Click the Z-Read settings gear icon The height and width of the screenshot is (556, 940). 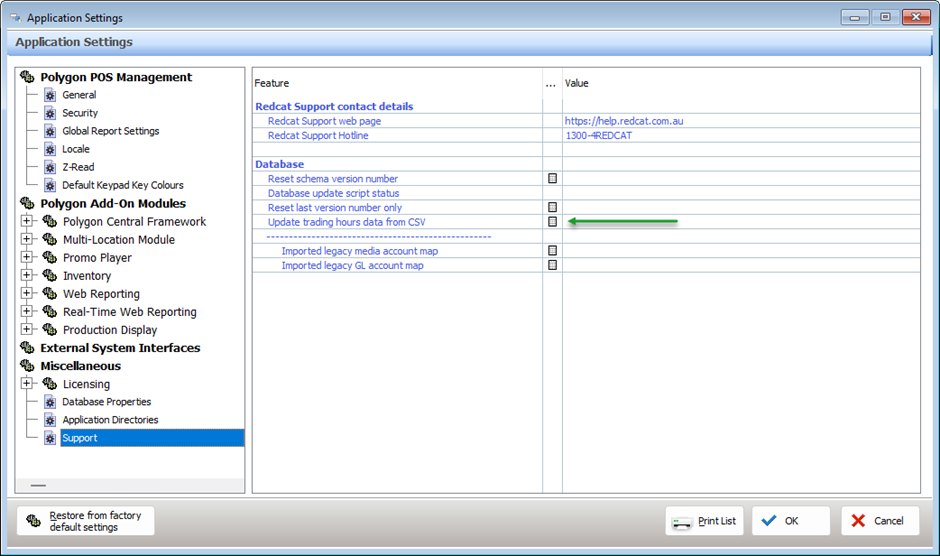click(x=50, y=167)
